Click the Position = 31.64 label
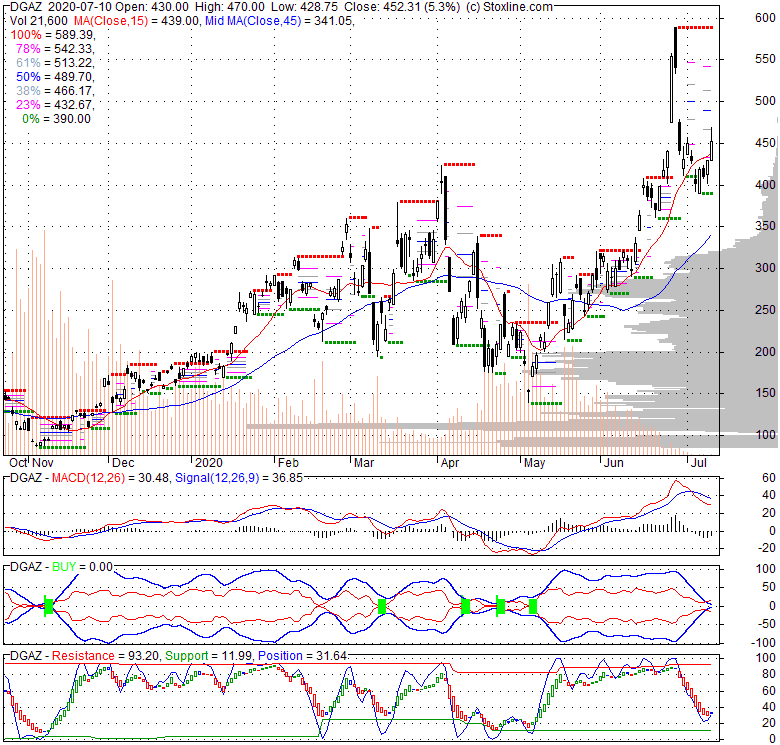 coord(302,656)
